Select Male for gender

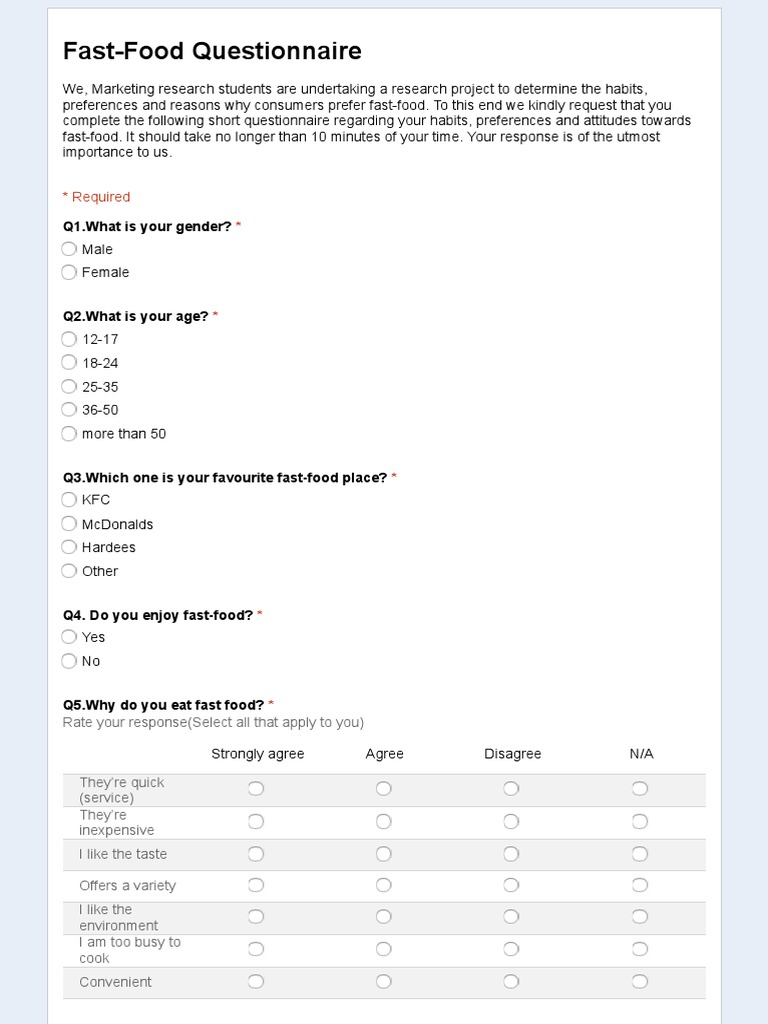tap(69, 249)
